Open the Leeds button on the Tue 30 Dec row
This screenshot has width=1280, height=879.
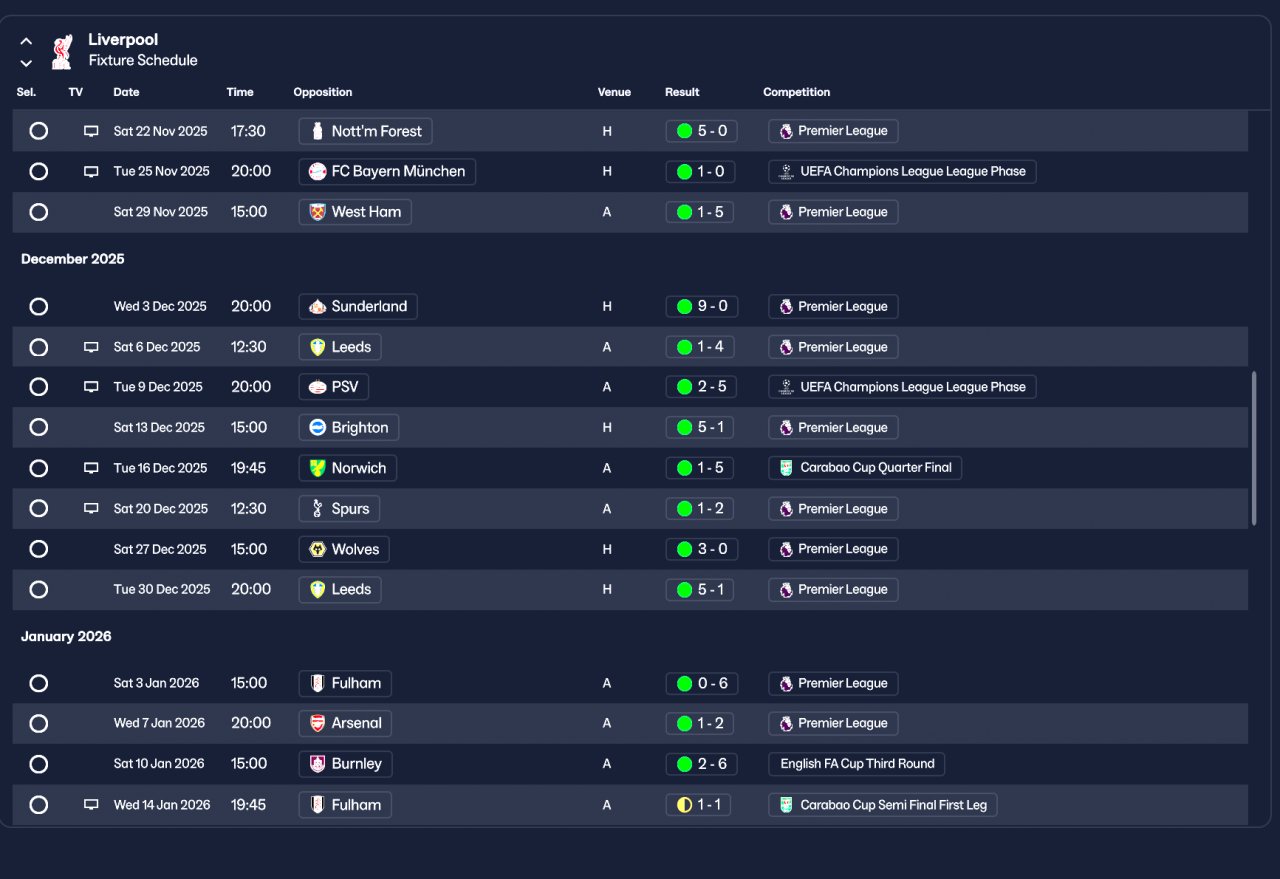[x=340, y=589]
